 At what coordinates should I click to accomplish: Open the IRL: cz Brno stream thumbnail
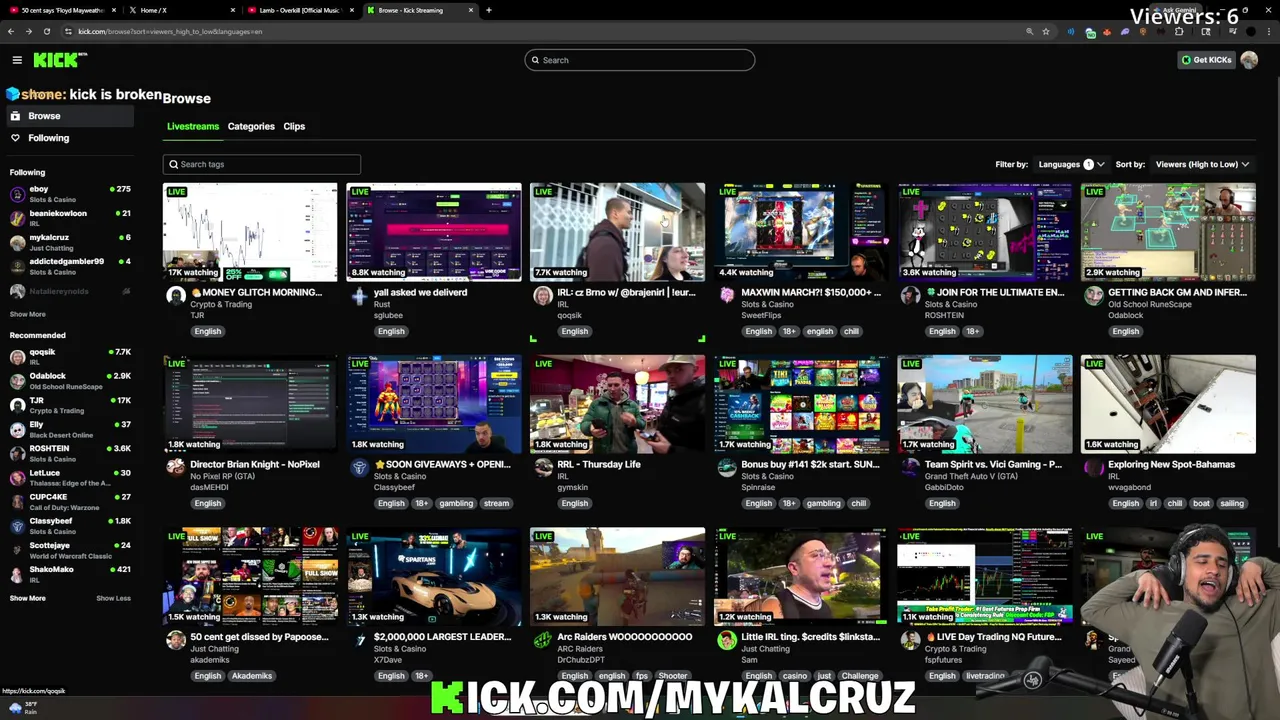617,232
